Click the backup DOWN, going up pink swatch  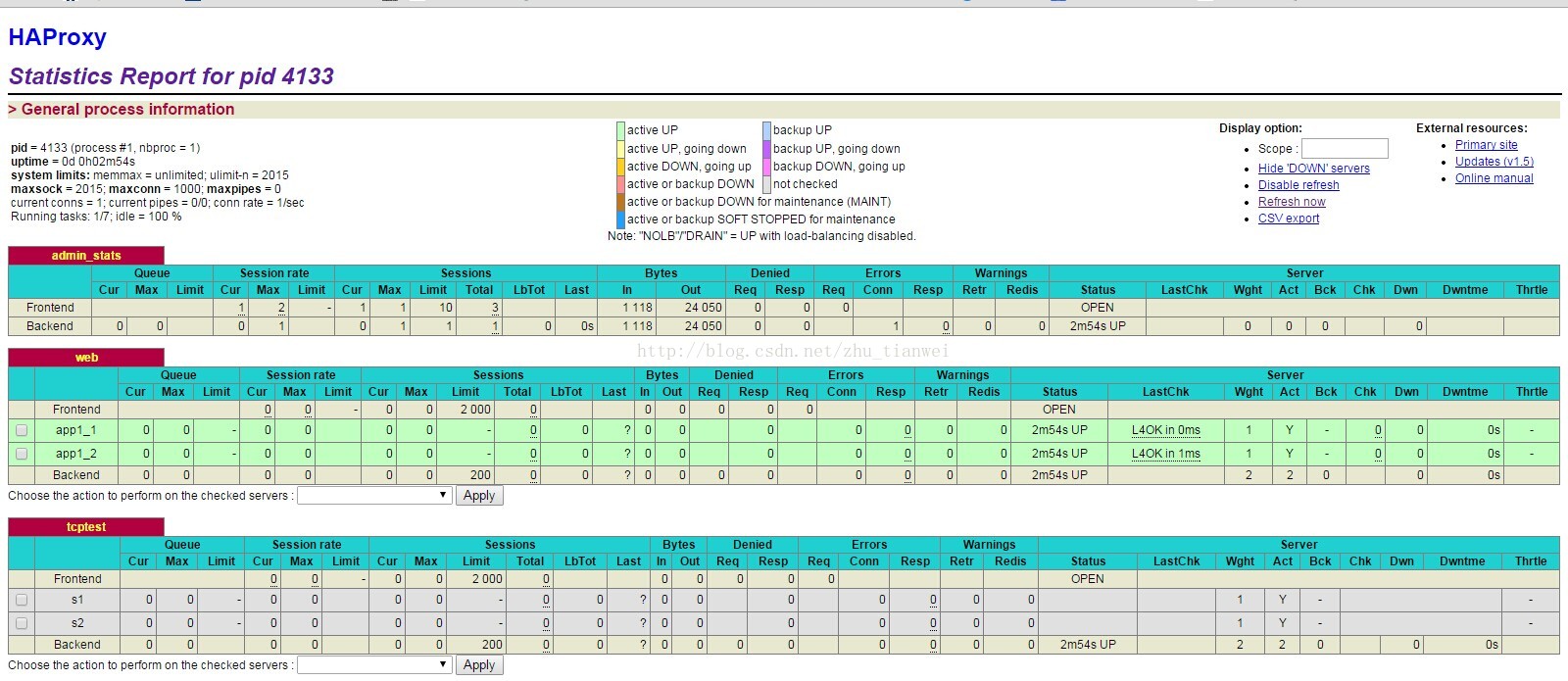click(x=766, y=167)
